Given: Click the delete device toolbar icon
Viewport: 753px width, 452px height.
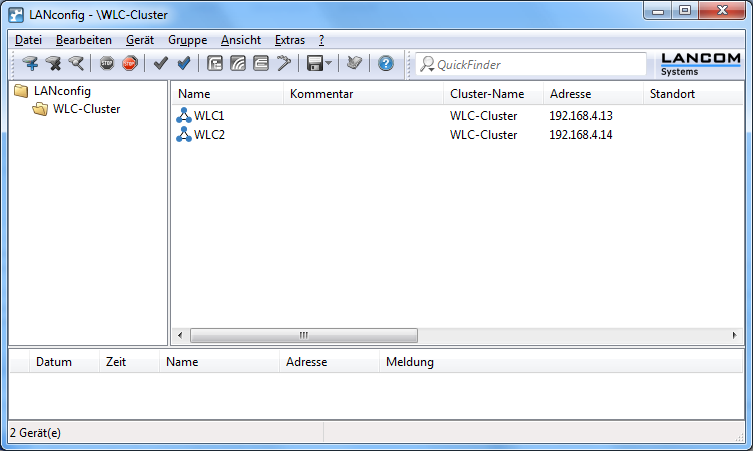Looking at the screenshot, I should coord(53,64).
